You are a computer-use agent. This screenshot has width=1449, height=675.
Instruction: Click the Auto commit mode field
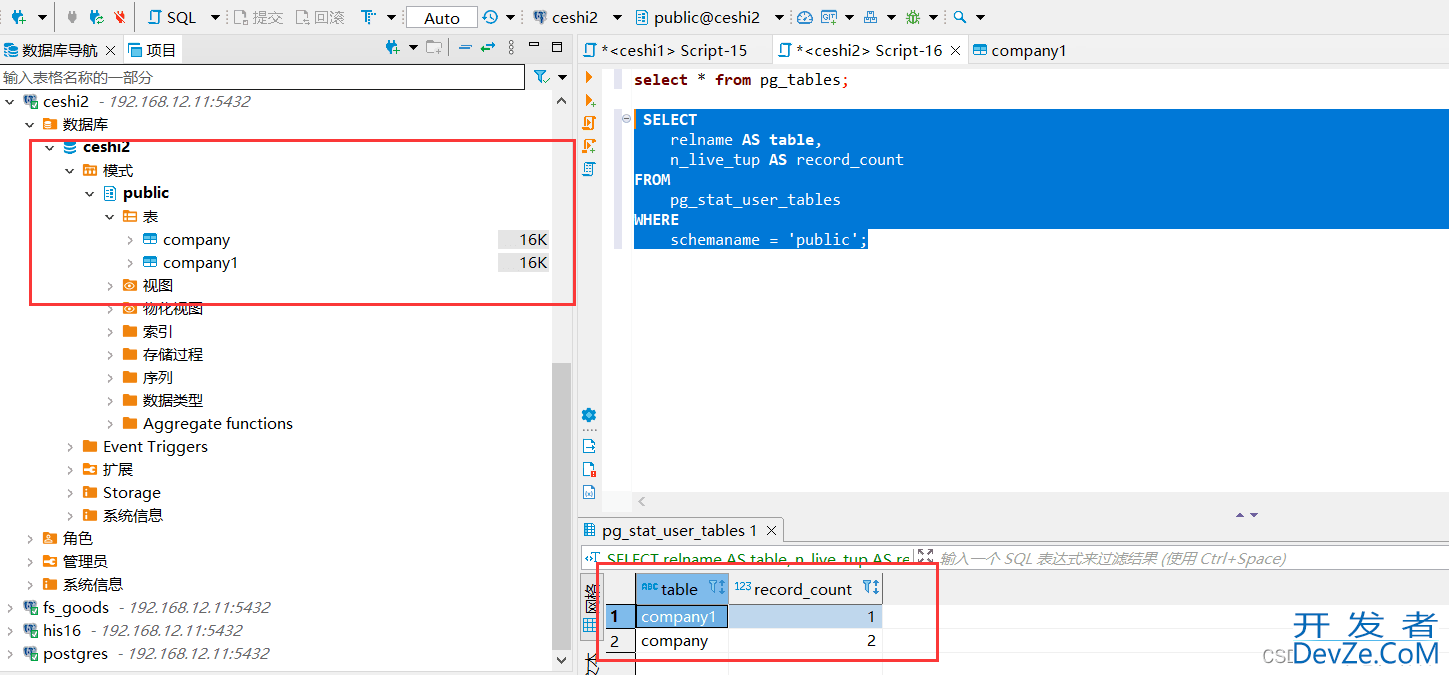tap(441, 18)
